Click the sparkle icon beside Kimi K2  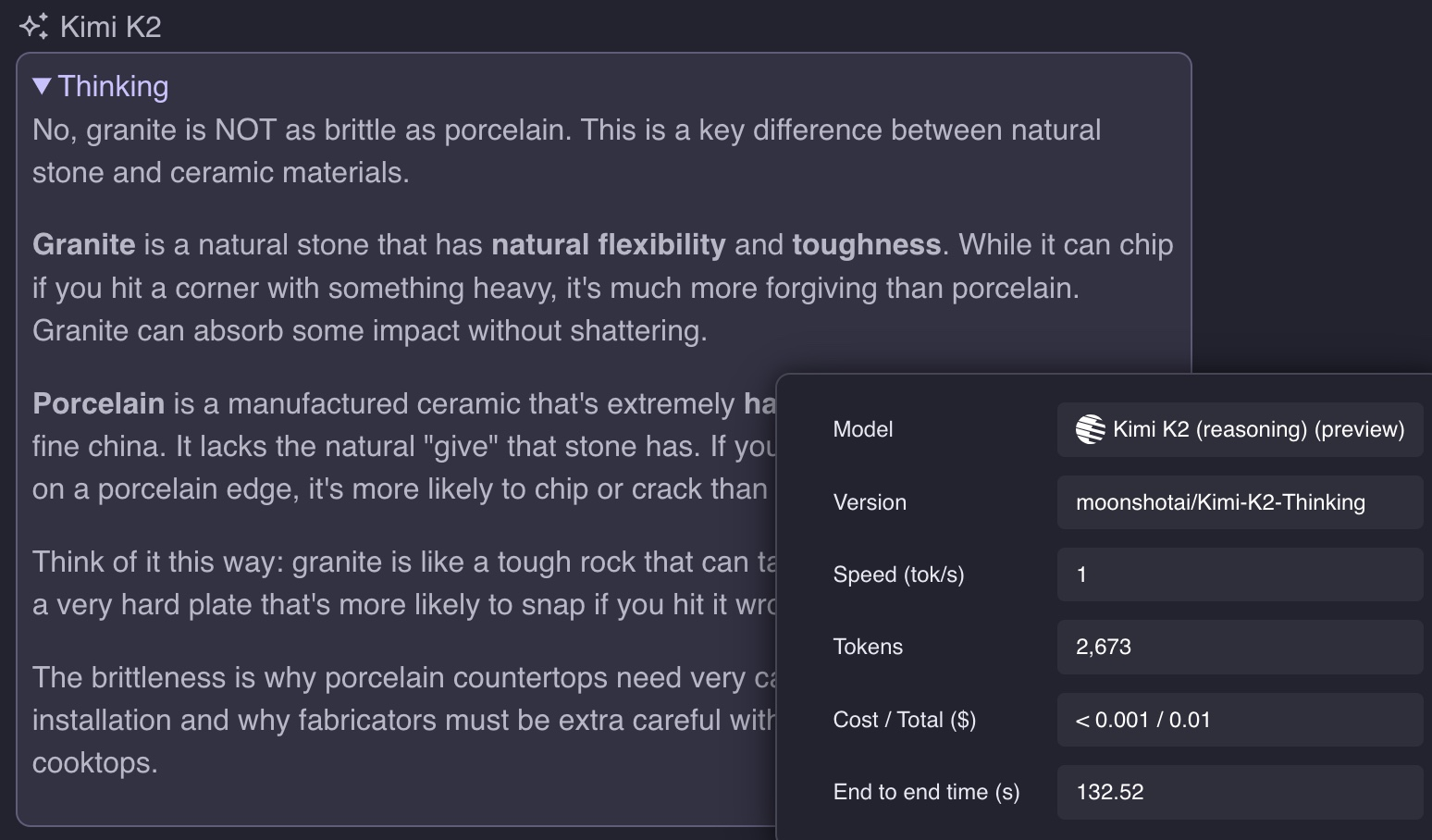pyautogui.click(x=34, y=27)
